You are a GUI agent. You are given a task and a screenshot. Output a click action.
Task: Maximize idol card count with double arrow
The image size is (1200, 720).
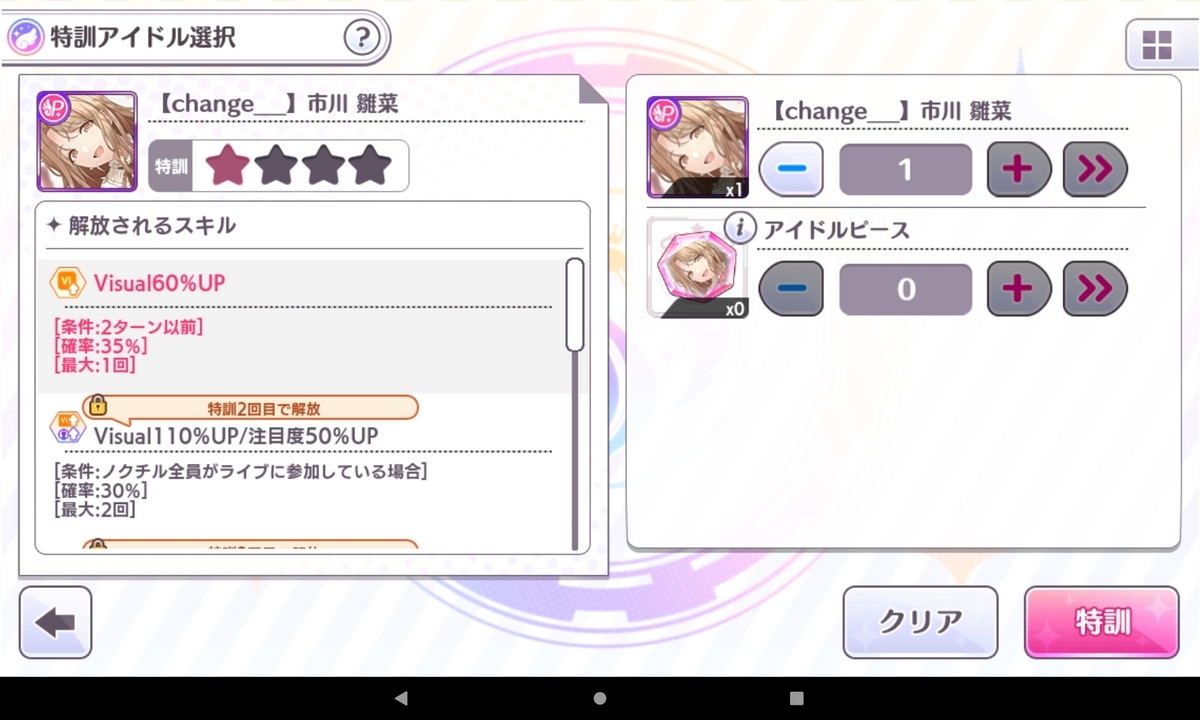click(1095, 169)
